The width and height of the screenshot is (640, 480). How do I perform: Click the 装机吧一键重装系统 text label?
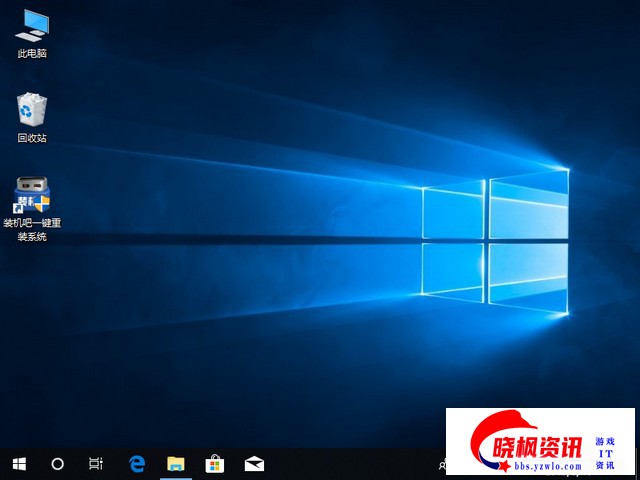click(x=32, y=229)
